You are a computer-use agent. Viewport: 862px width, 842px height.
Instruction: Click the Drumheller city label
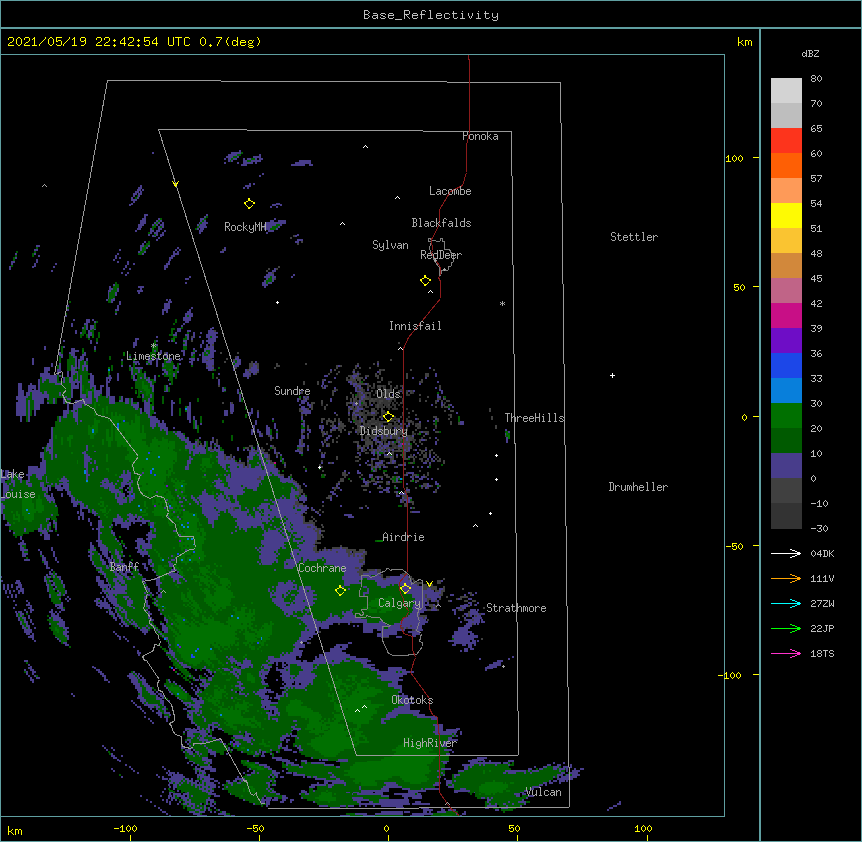point(638,487)
